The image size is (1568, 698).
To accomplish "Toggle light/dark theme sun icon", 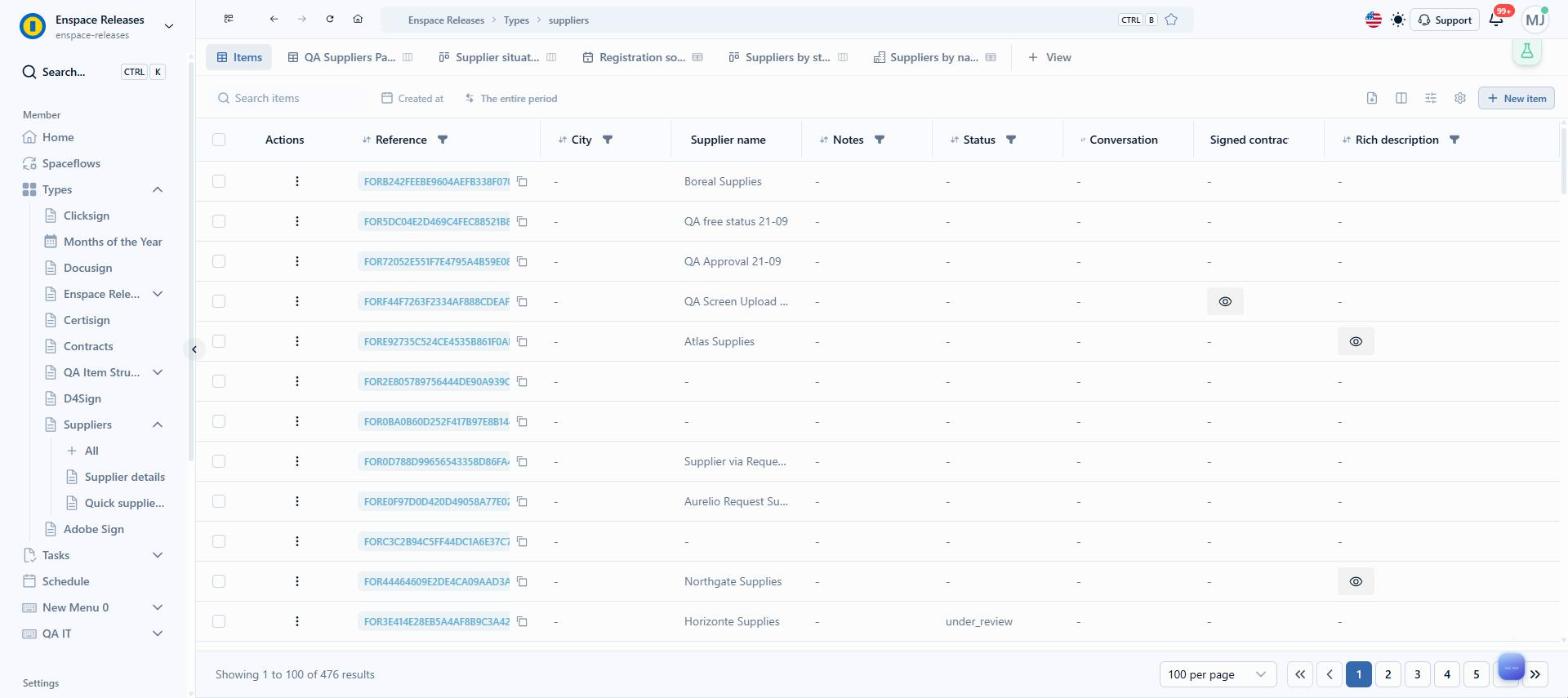I will [1398, 20].
